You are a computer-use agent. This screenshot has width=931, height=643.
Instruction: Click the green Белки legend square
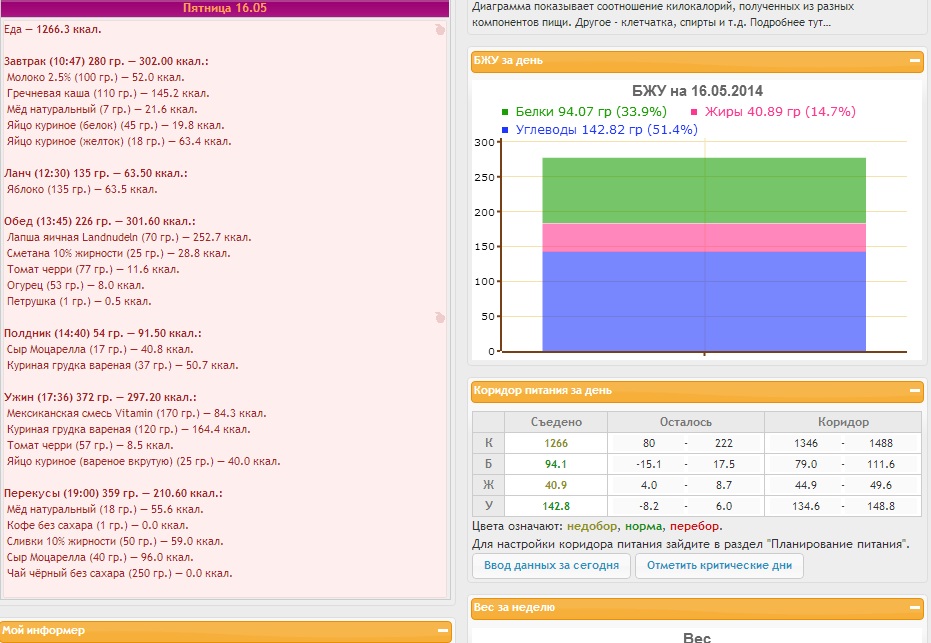[506, 112]
